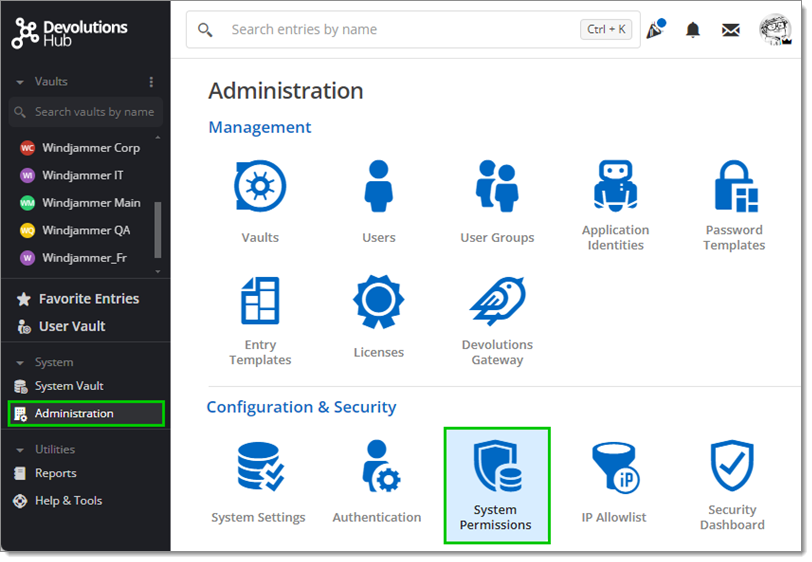Viewport: 812px width, 562px height.
Task: Open System Permissions shield icon
Action: click(x=497, y=466)
